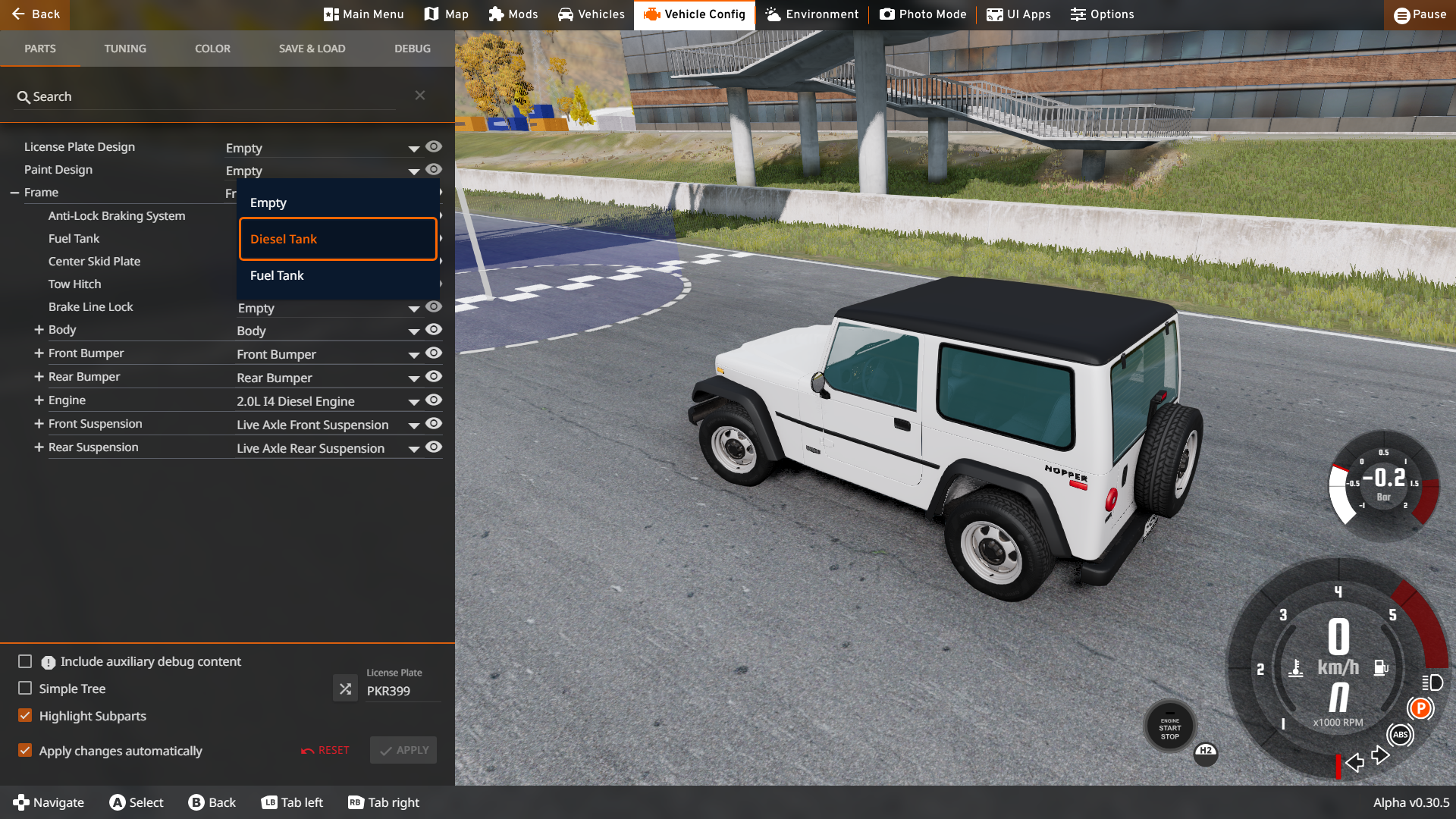Open the Live Axle Front Suspension dropdown
Viewport: 1456px width, 819px height.
(328, 425)
